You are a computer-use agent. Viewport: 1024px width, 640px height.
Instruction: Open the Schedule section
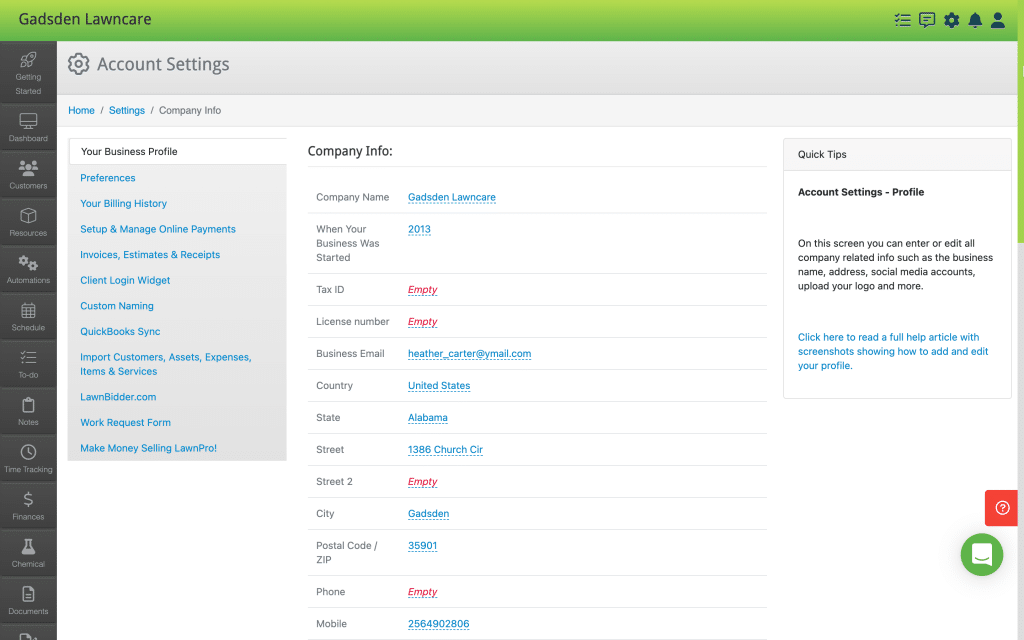(28, 315)
